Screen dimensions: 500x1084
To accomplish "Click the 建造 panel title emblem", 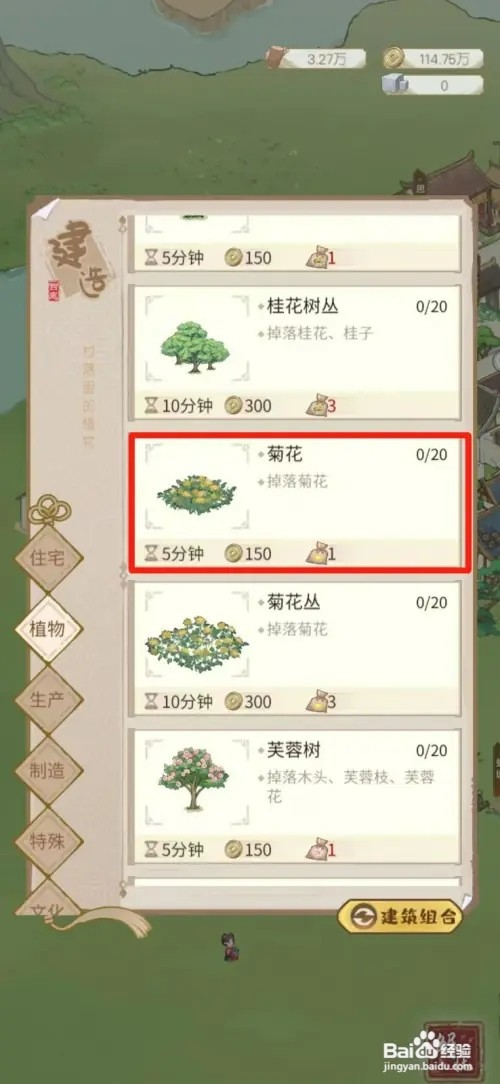I will click(x=77, y=261).
